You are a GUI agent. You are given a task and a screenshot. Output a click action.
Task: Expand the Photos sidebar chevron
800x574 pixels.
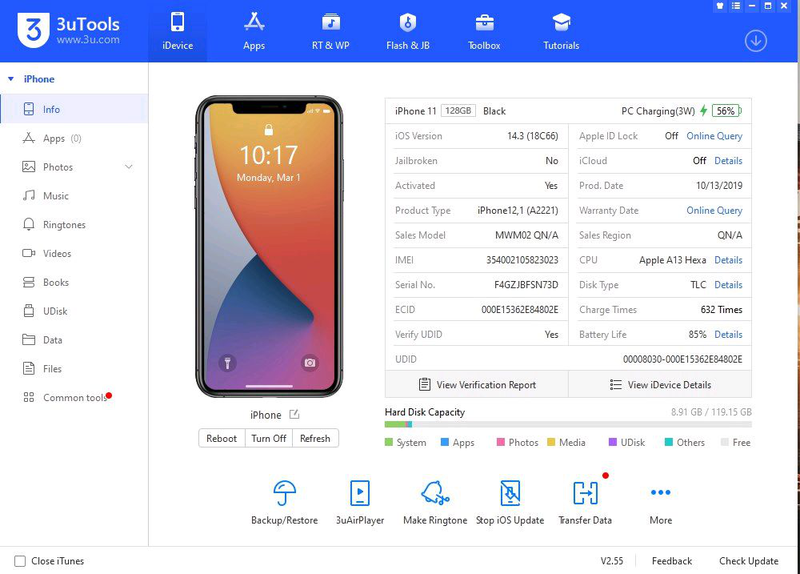point(129,167)
